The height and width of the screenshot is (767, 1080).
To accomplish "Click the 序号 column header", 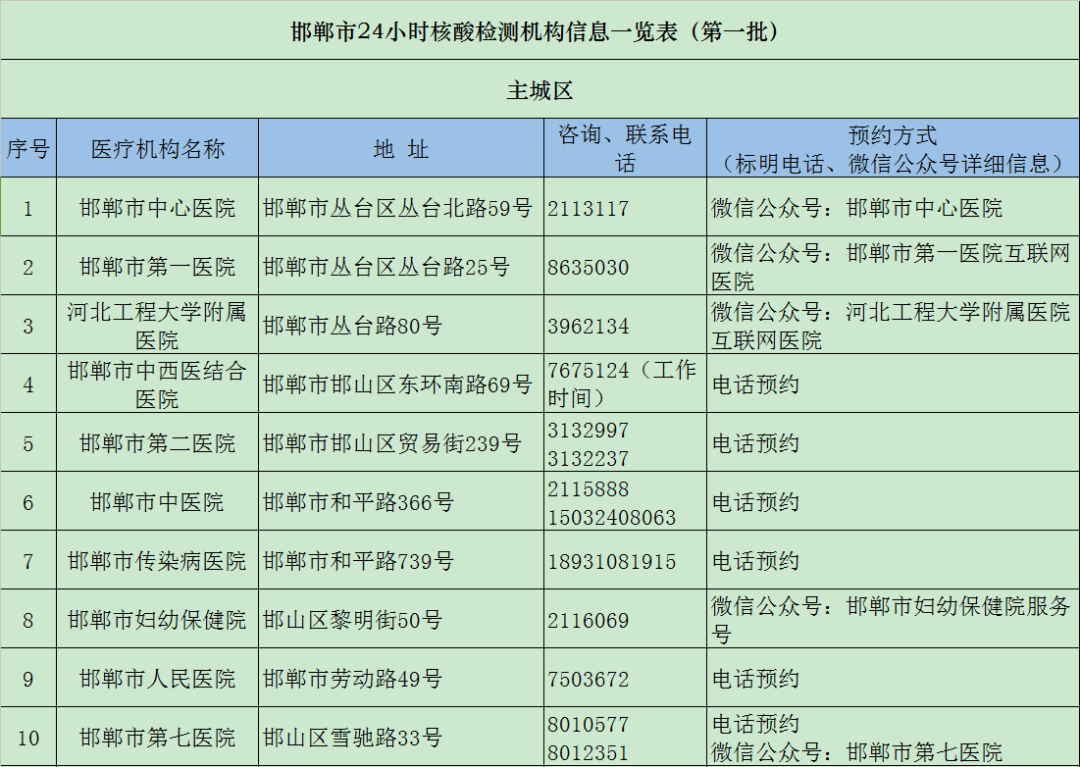I will [x=28, y=149].
